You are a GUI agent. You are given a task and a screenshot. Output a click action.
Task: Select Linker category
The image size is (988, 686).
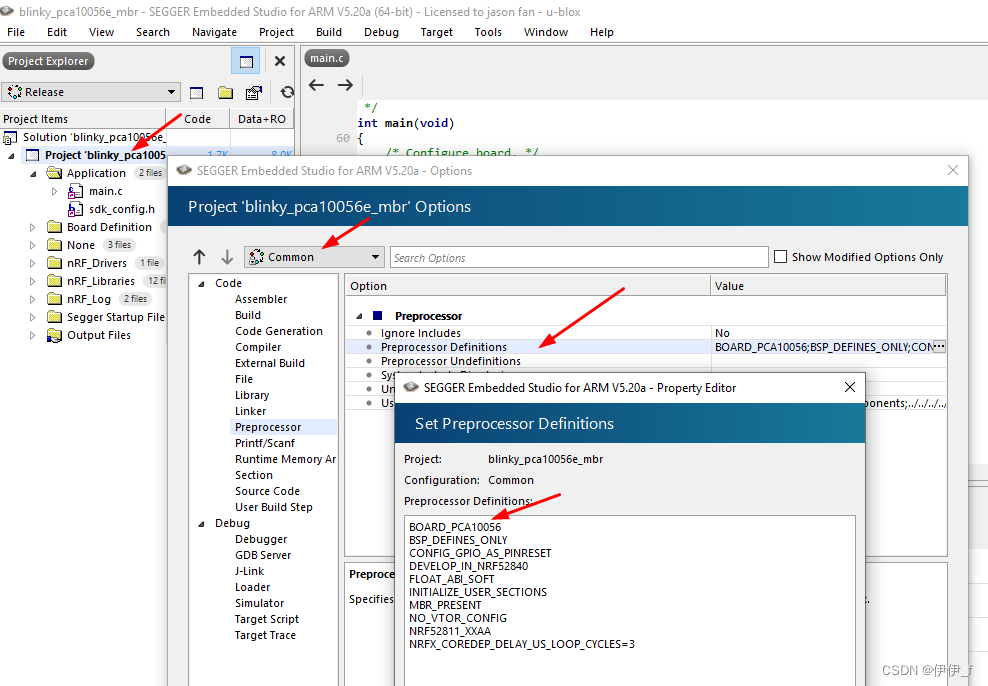tap(250, 411)
